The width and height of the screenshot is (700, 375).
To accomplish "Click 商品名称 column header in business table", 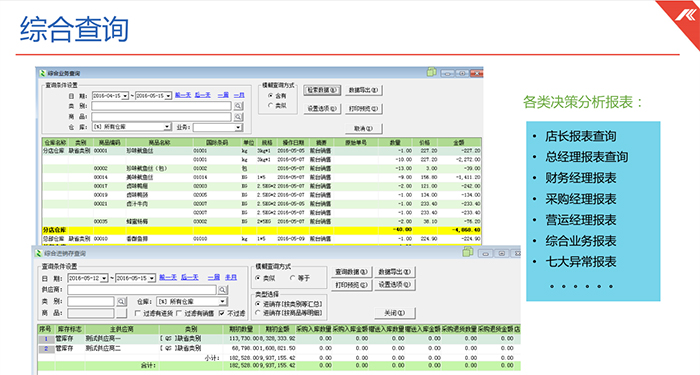I will click(159, 143).
